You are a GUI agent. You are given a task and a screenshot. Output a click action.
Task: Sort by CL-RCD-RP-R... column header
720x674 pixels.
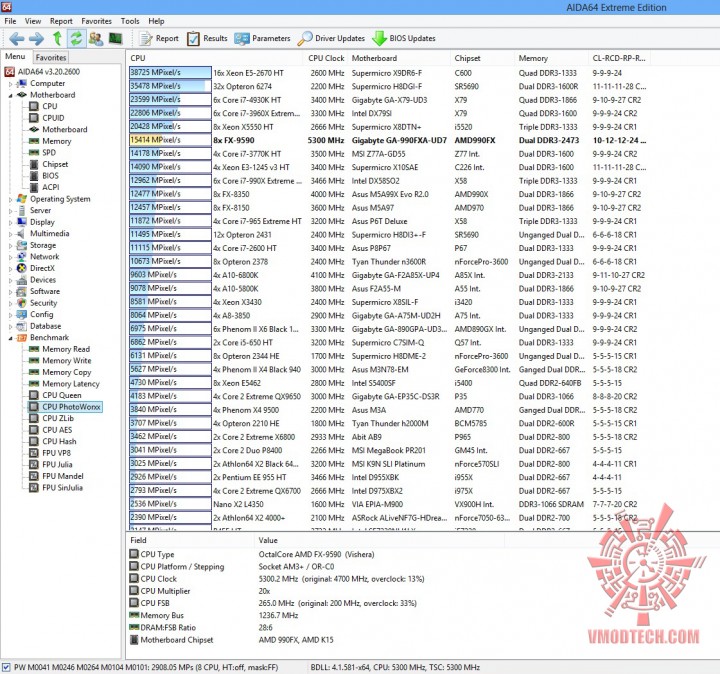click(619, 58)
